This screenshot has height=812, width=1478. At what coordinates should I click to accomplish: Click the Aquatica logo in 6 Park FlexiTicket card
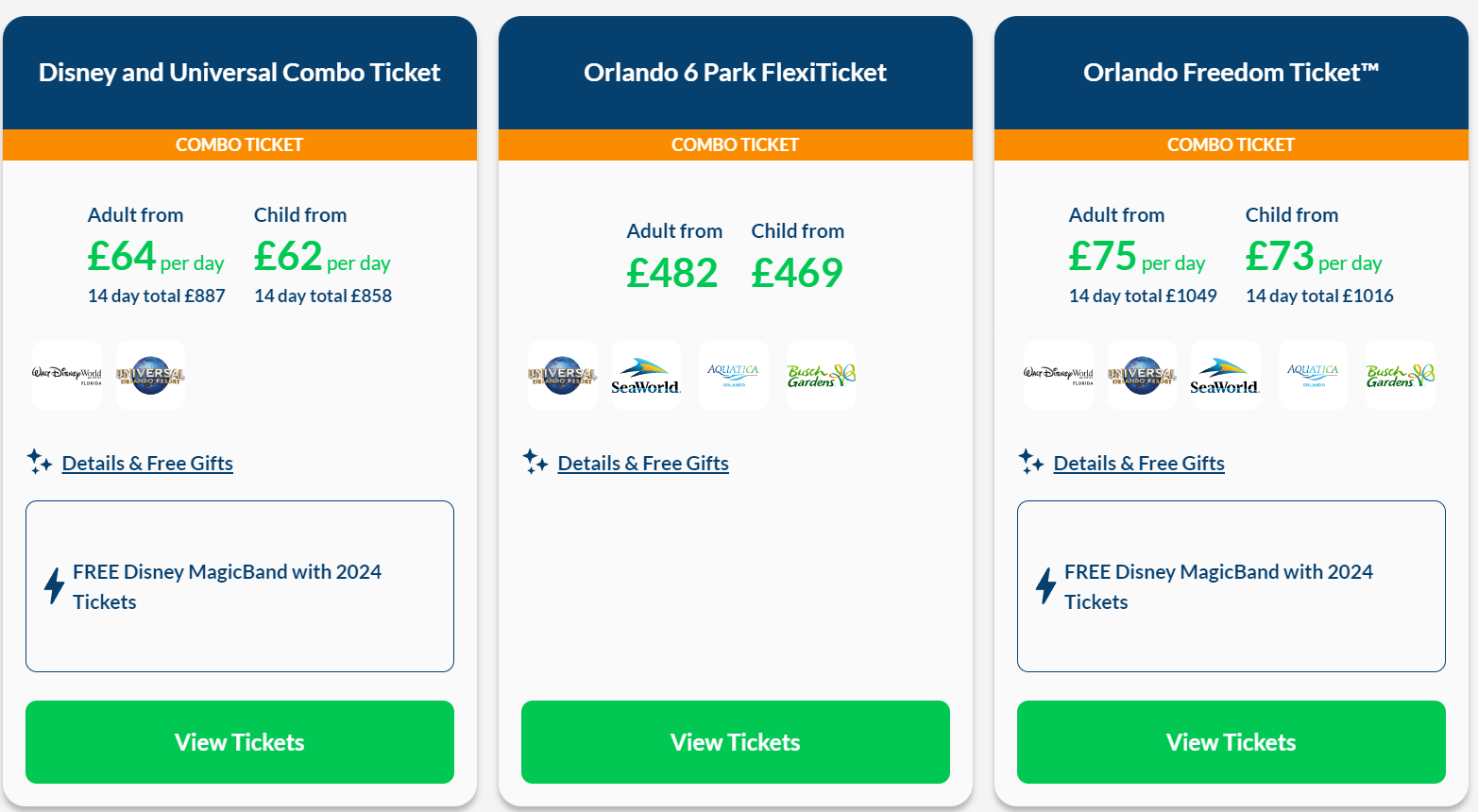pos(734,375)
